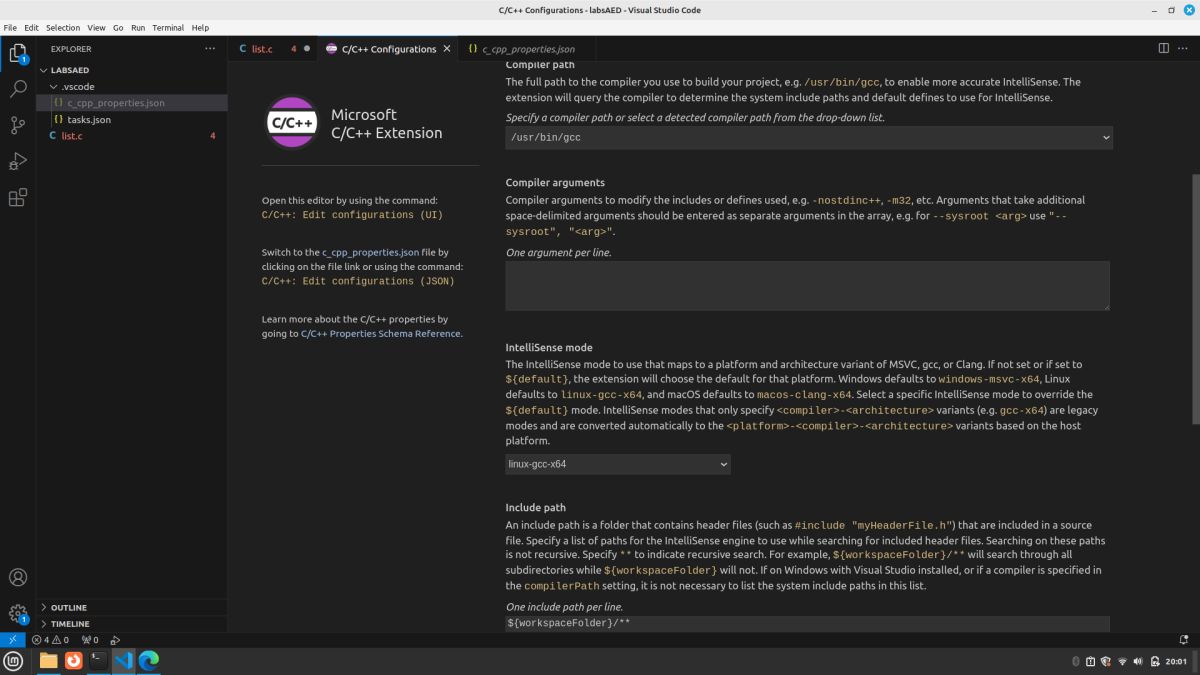Click the split editor right icon
Viewport: 1200px width, 675px height.
pos(1164,48)
